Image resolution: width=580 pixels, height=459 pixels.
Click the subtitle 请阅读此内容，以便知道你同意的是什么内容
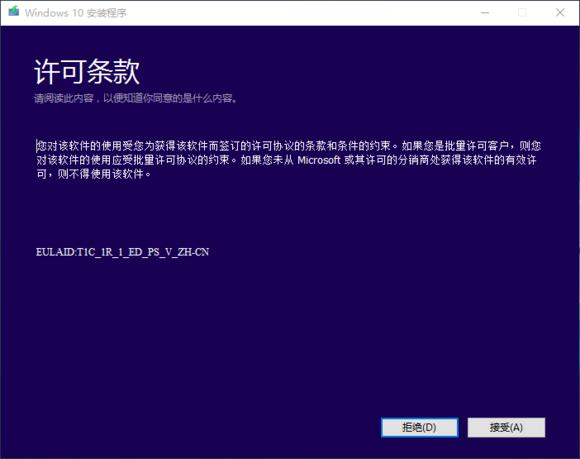pyautogui.click(x=136, y=98)
